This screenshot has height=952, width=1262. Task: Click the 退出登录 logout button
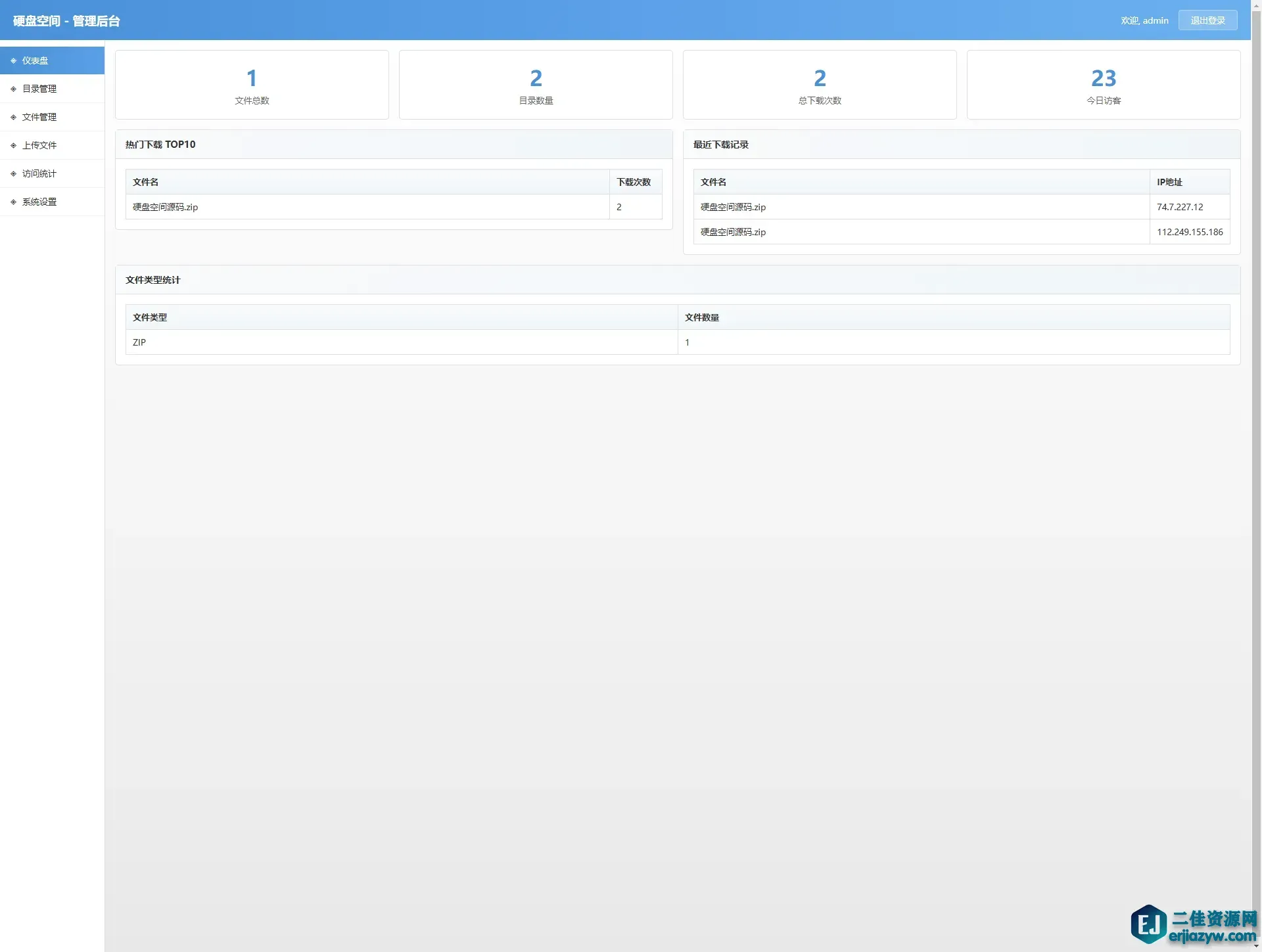[1207, 20]
